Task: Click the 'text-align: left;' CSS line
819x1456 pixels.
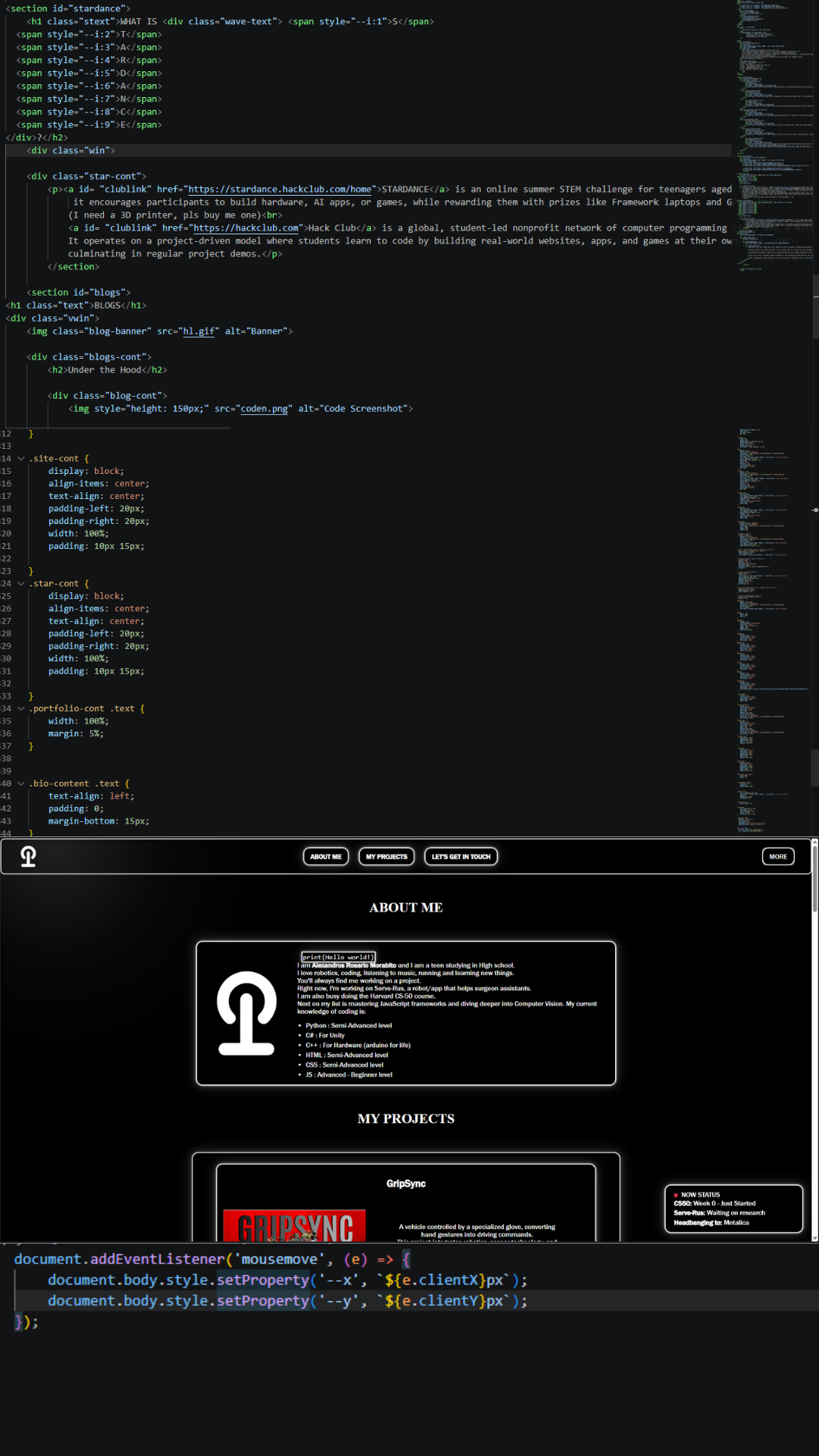Action: point(91,796)
